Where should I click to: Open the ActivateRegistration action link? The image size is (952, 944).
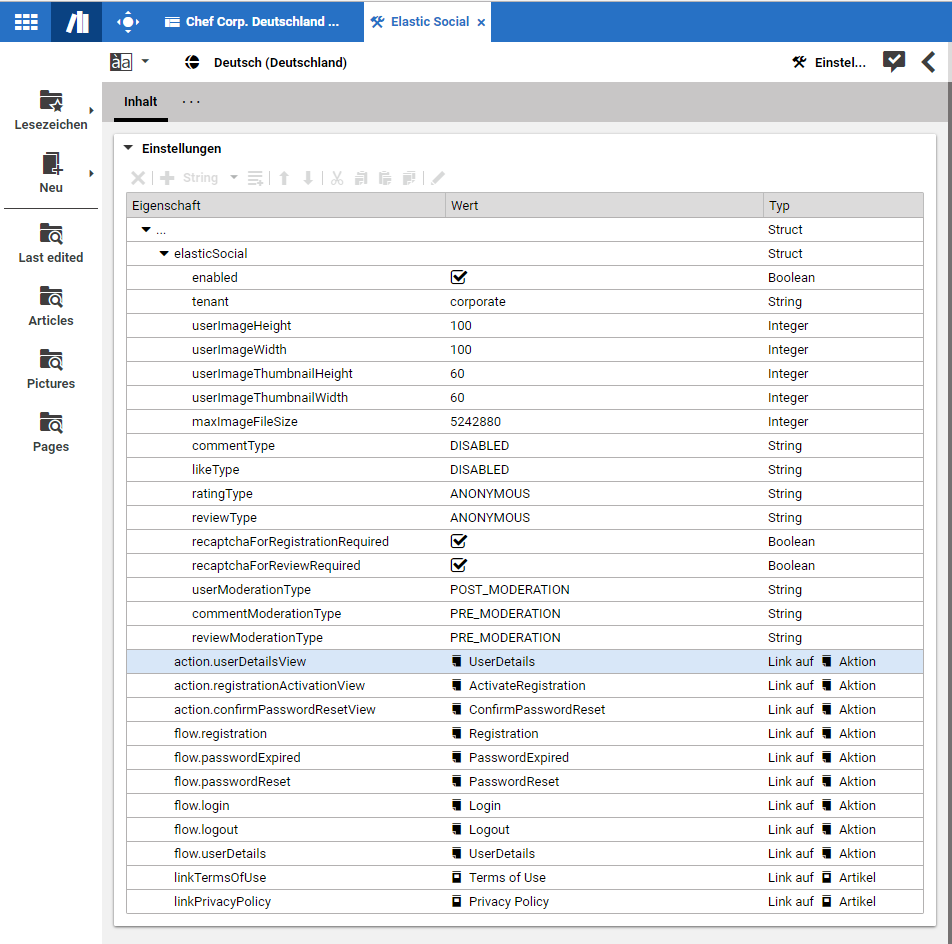(x=526, y=686)
